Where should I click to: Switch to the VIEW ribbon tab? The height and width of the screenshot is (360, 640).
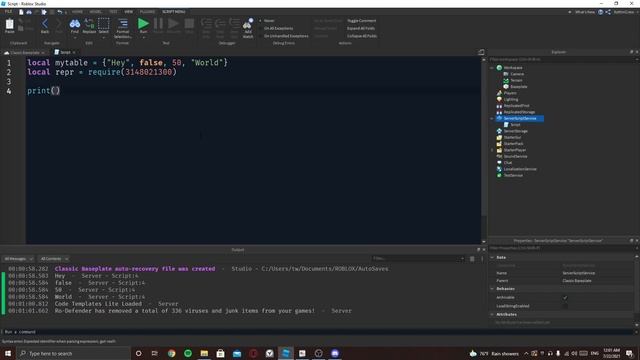(x=129, y=12)
